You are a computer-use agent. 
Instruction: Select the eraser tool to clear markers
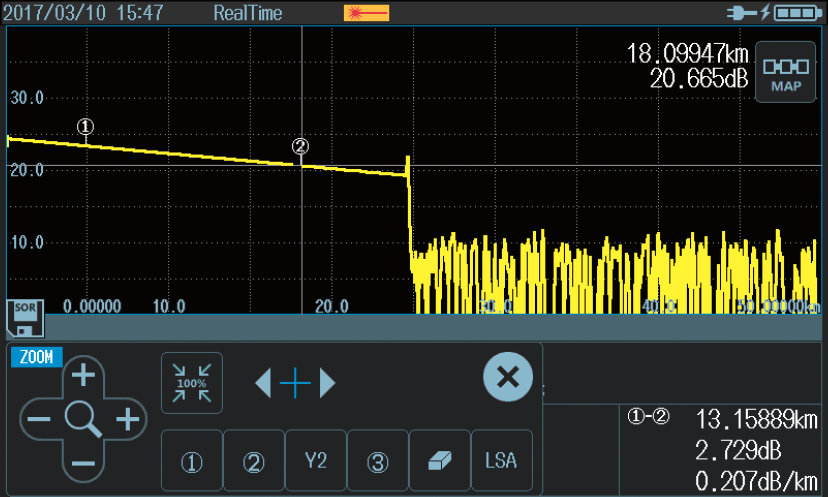[x=439, y=461]
